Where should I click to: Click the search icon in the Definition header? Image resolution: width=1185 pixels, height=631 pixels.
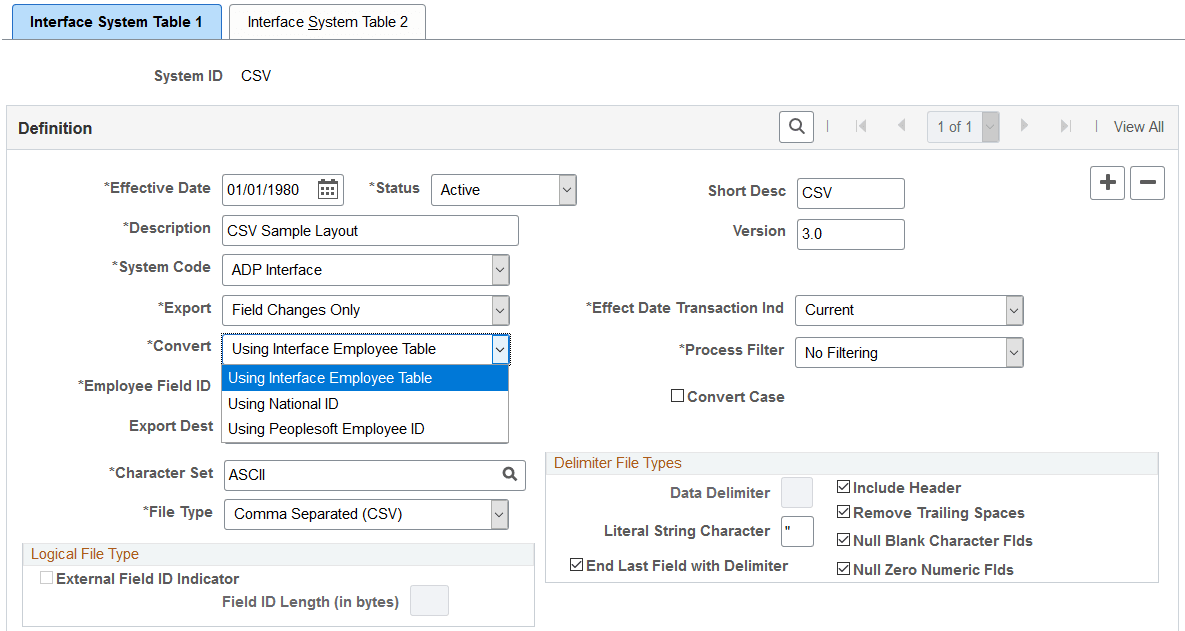click(796, 127)
